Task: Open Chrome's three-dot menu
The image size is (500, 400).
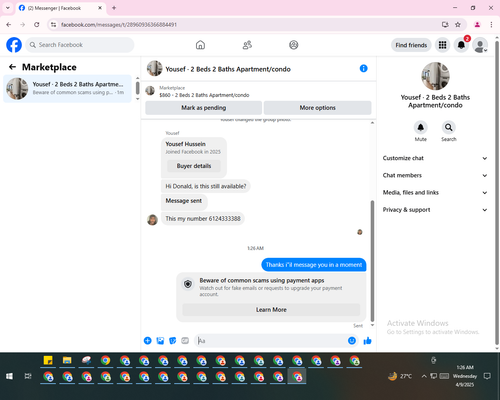Action: point(491,25)
